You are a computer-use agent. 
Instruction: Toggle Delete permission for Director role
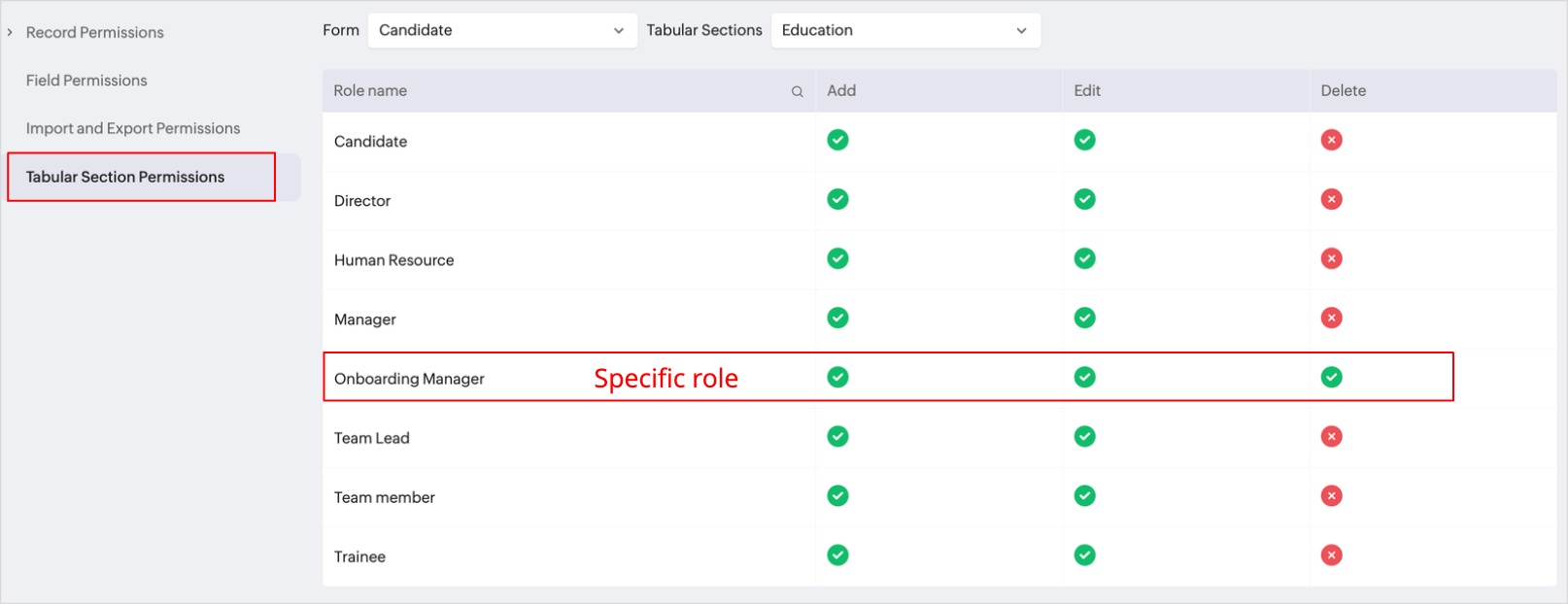click(1331, 199)
